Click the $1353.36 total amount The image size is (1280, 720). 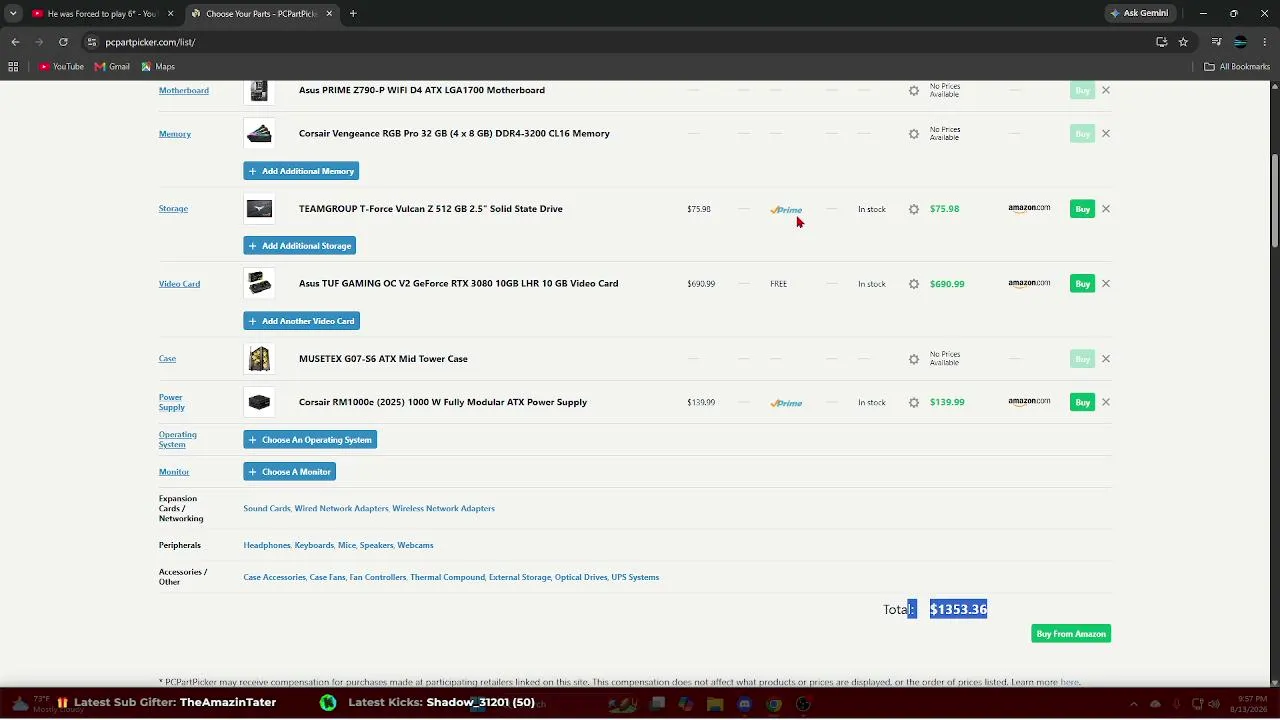pos(958,609)
